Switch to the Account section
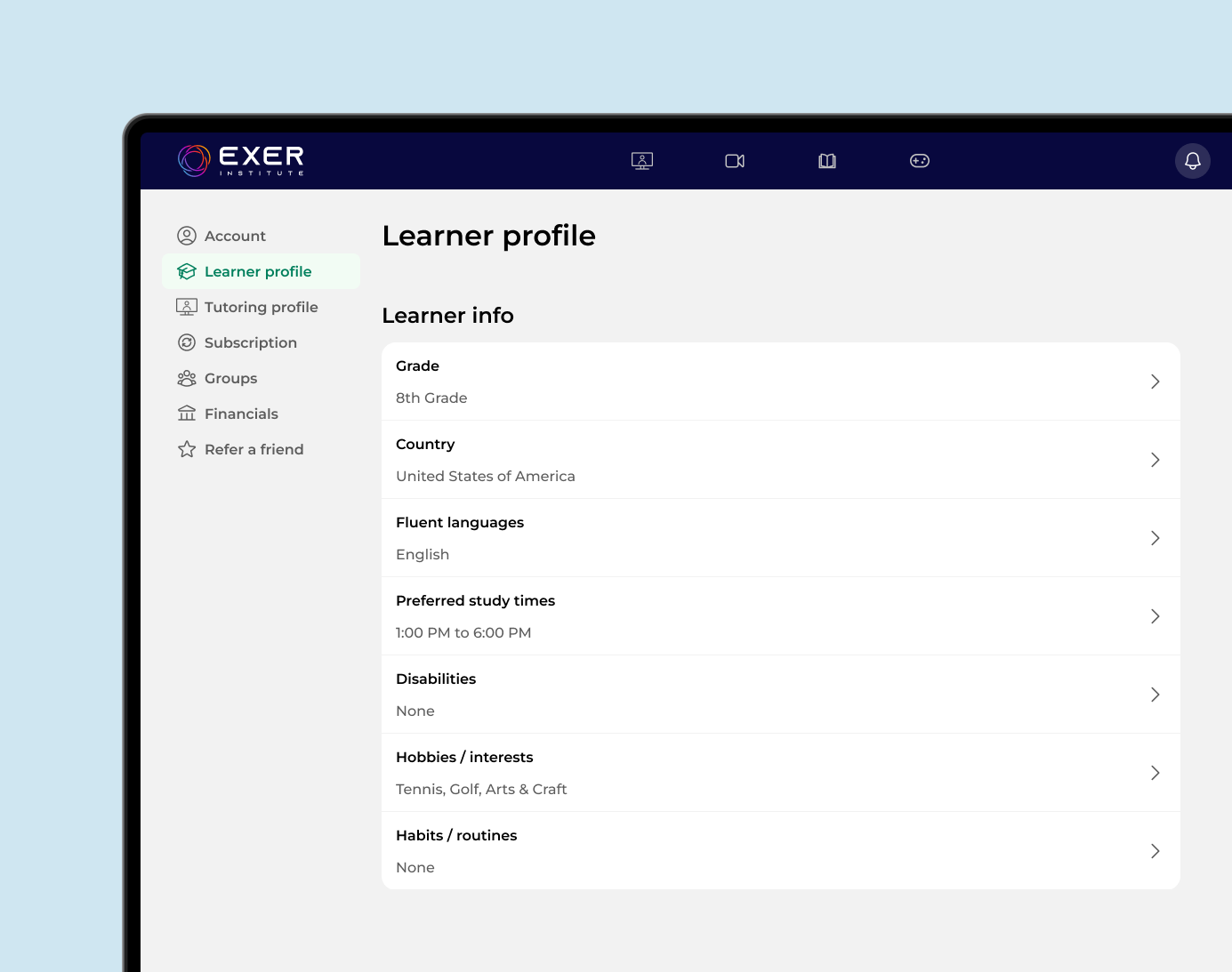This screenshot has height=972, width=1232. 235,236
